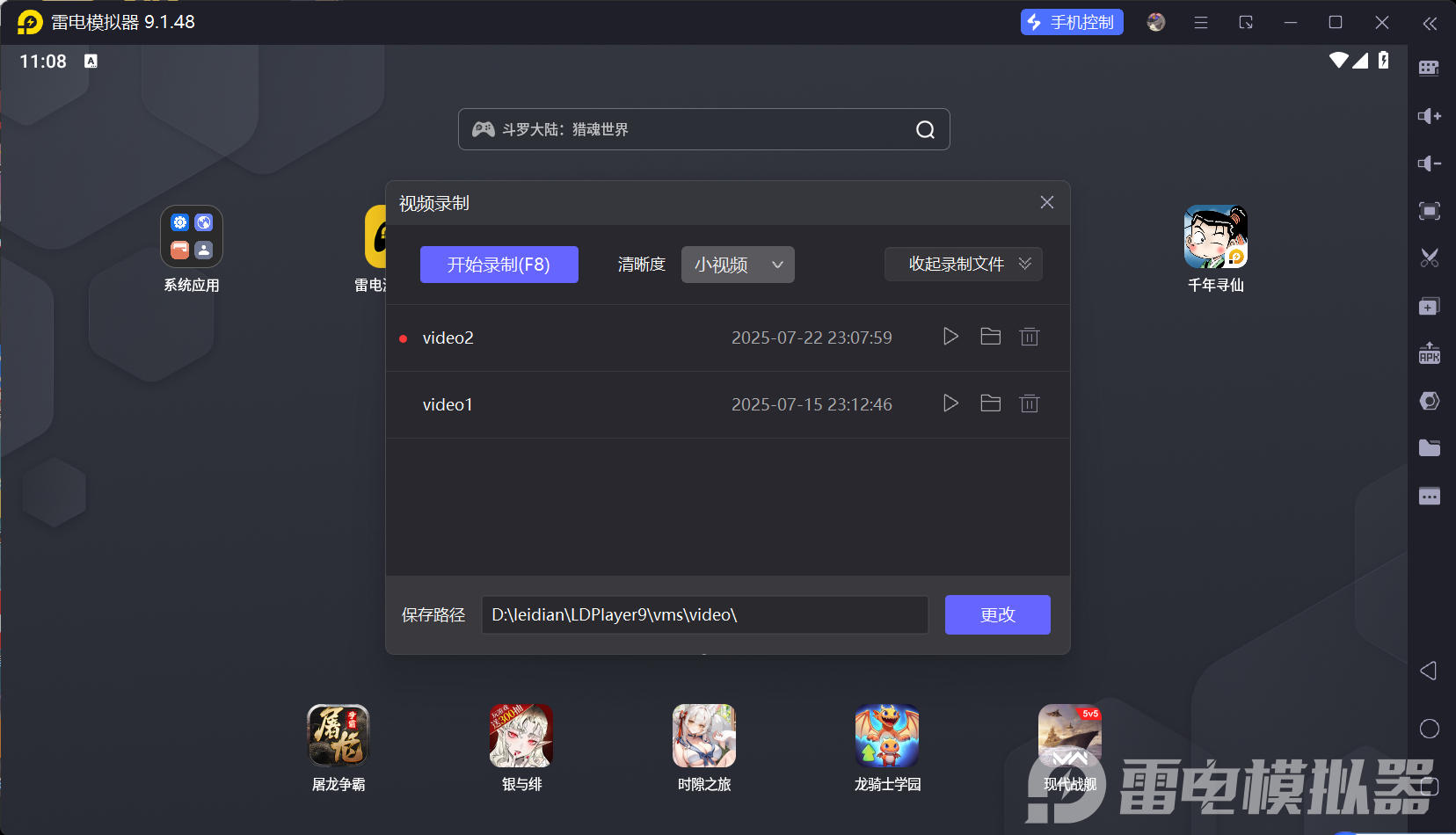
Task: Show more tools via sidebar ellipsis icon
Action: (x=1430, y=496)
